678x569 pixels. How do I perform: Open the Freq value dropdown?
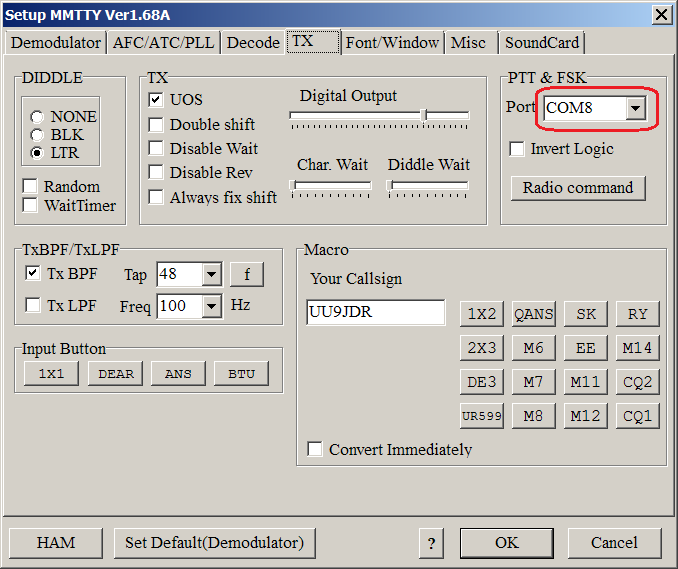(211, 306)
